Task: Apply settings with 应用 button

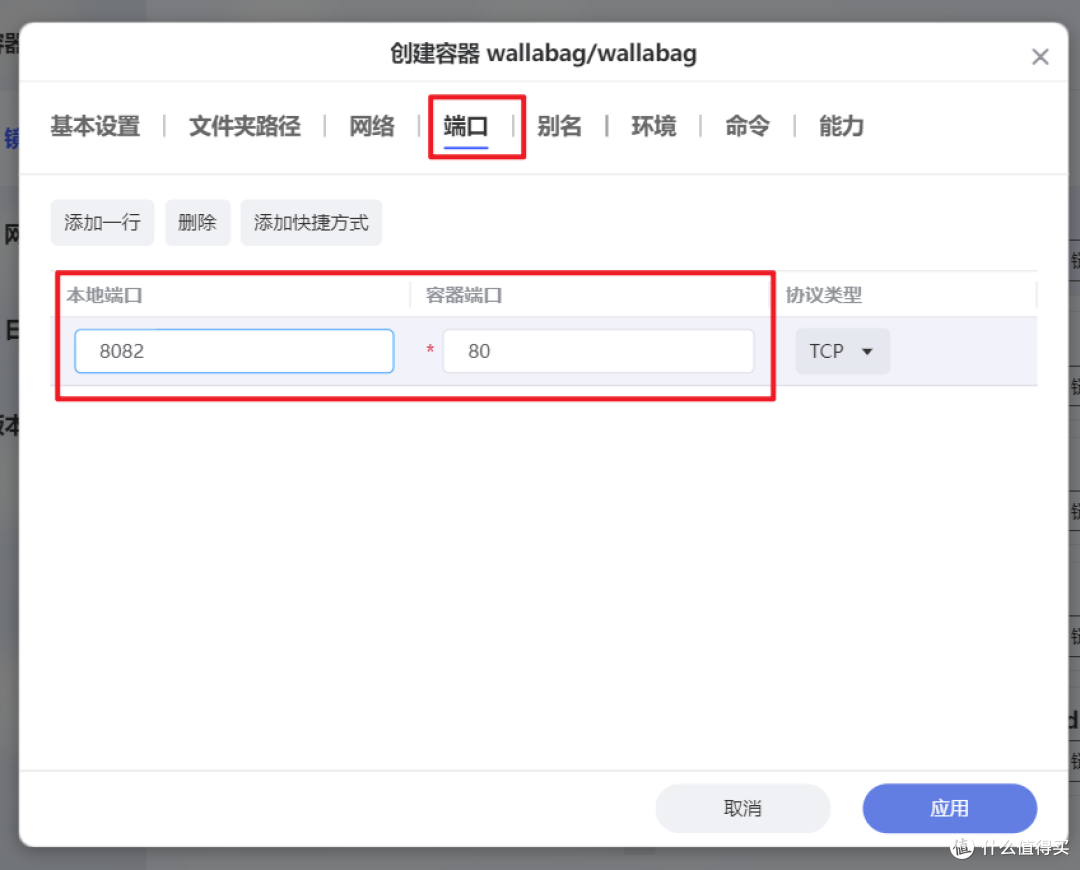Action: [949, 808]
